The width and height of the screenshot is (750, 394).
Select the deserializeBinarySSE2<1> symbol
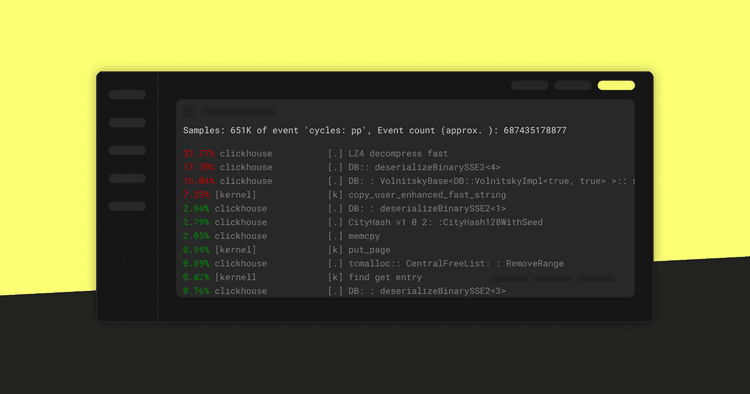pyautogui.click(x=427, y=208)
